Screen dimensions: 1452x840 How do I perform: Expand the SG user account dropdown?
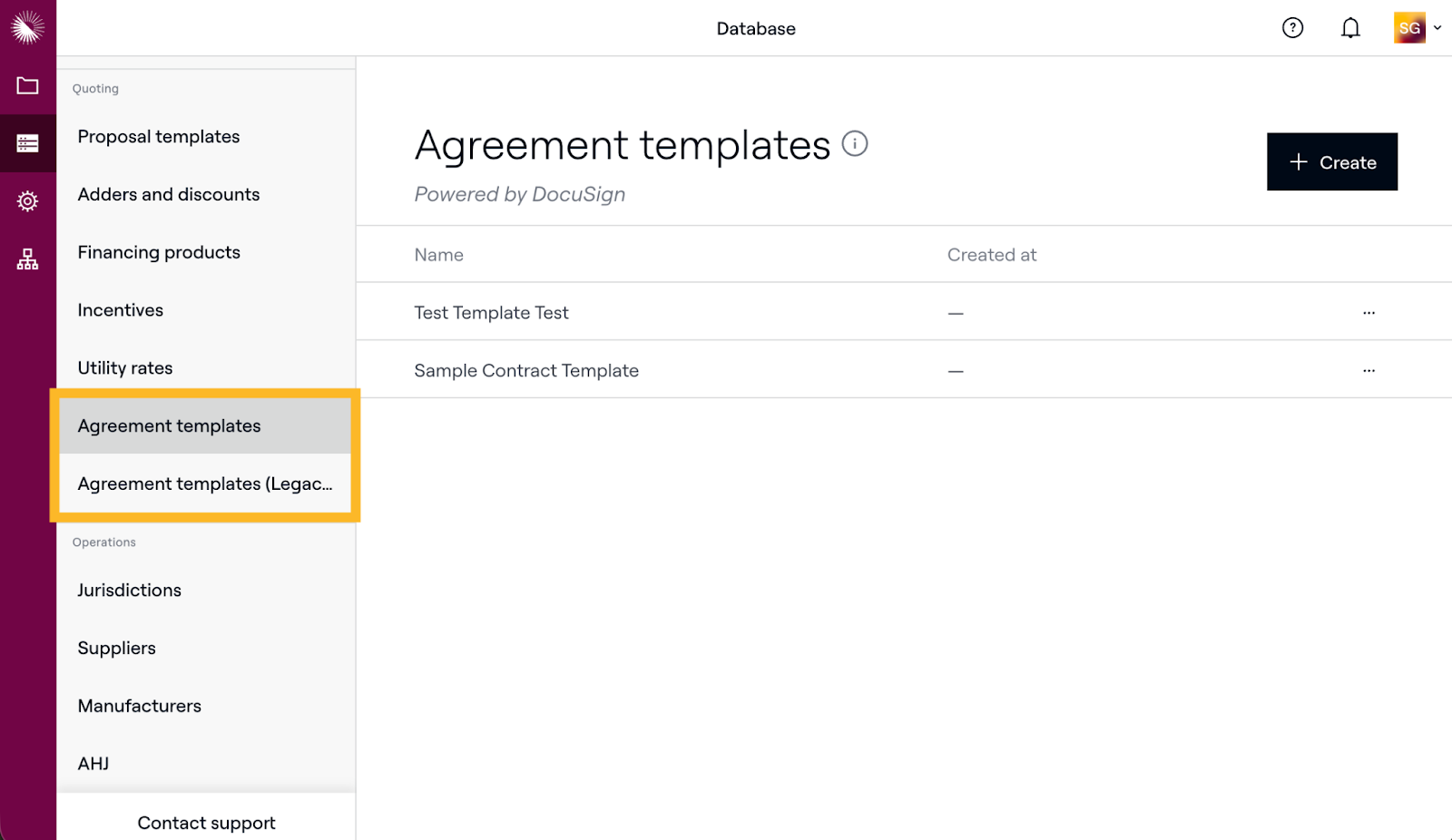(1418, 28)
